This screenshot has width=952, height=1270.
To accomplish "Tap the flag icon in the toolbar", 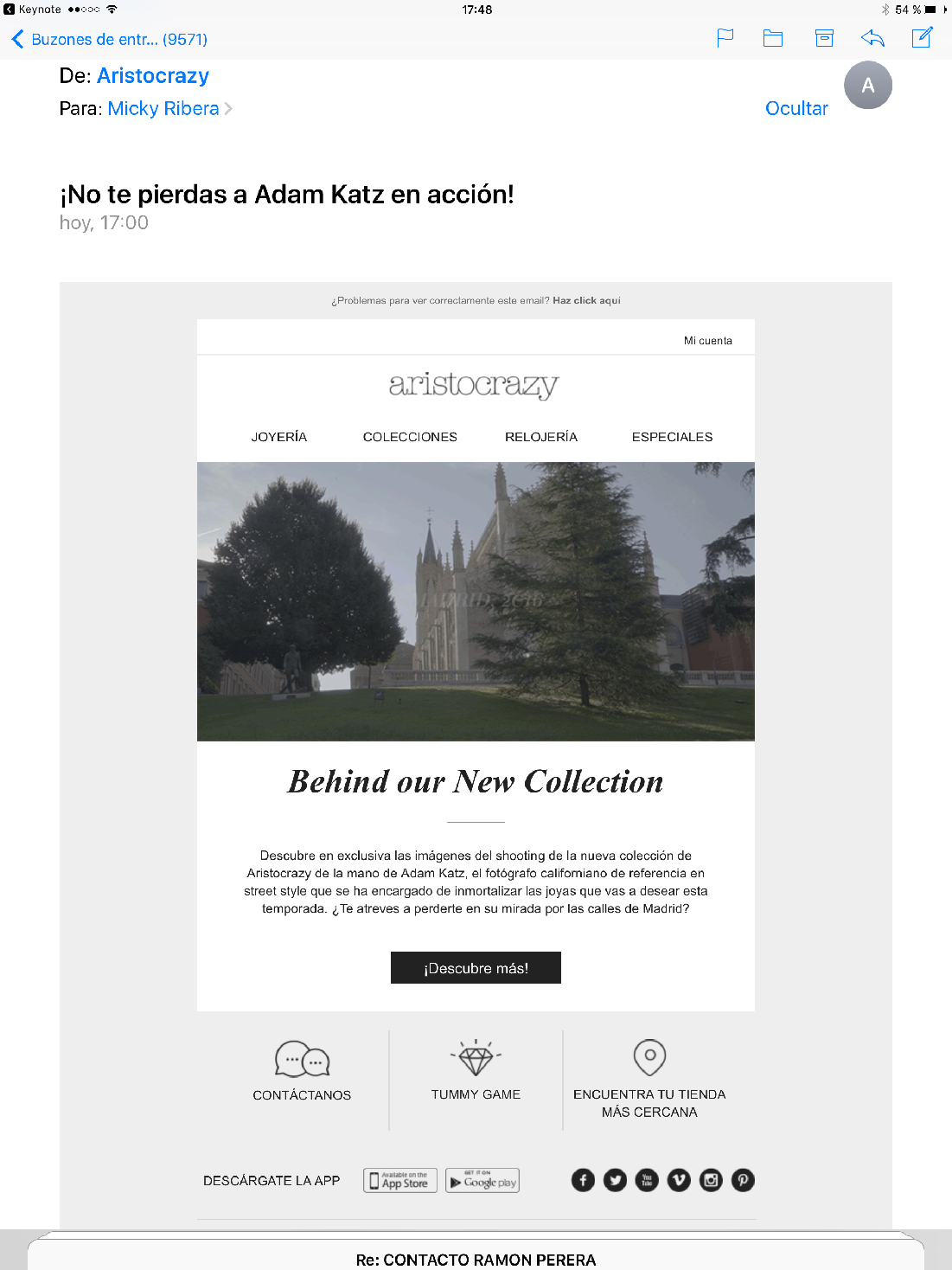I will pyautogui.click(x=725, y=38).
